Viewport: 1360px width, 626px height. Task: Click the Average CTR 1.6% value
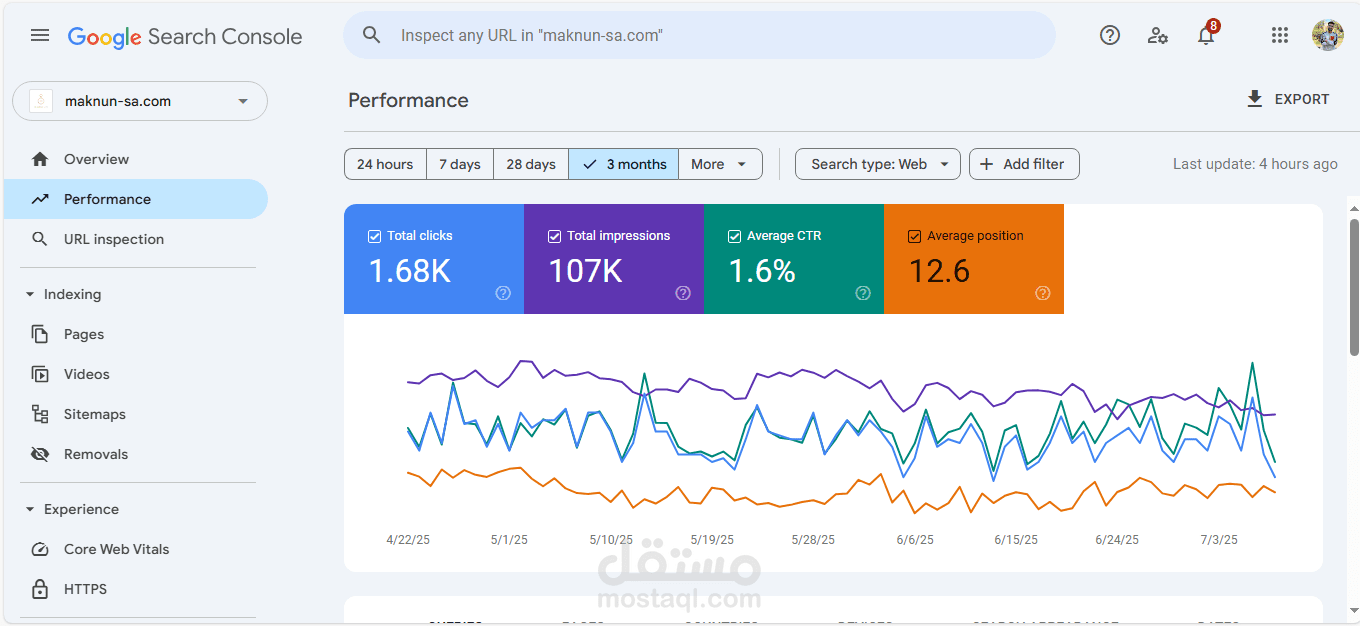click(762, 270)
